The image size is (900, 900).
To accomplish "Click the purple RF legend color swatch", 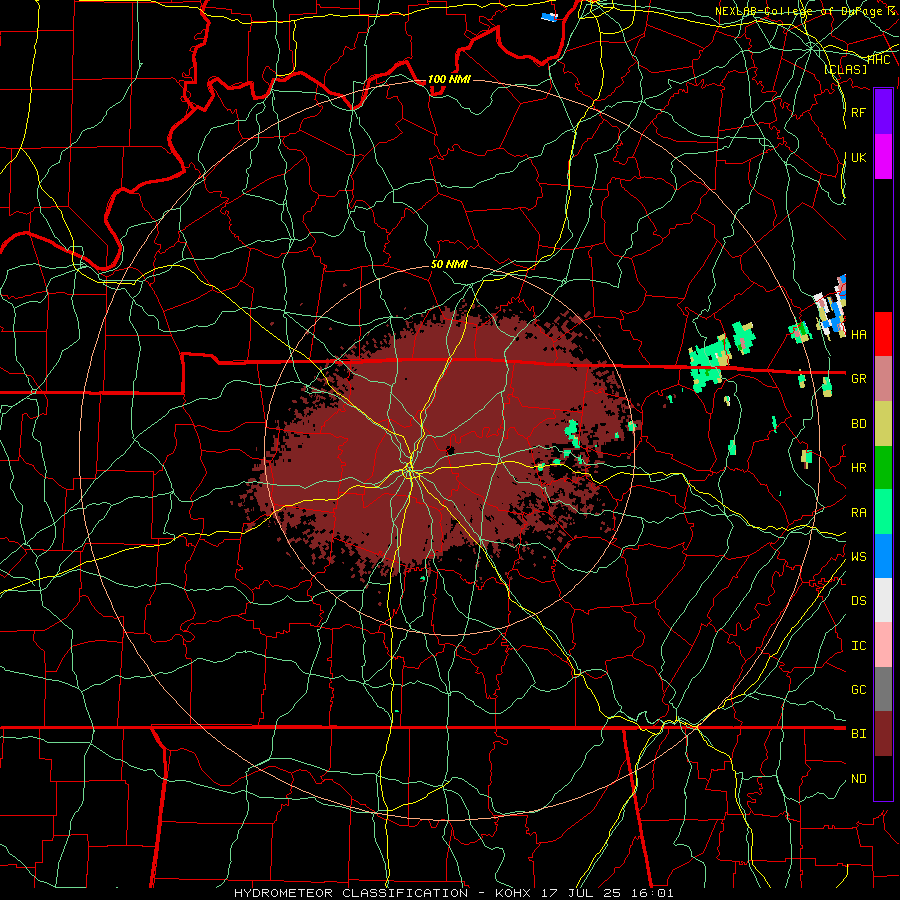I will click(883, 112).
